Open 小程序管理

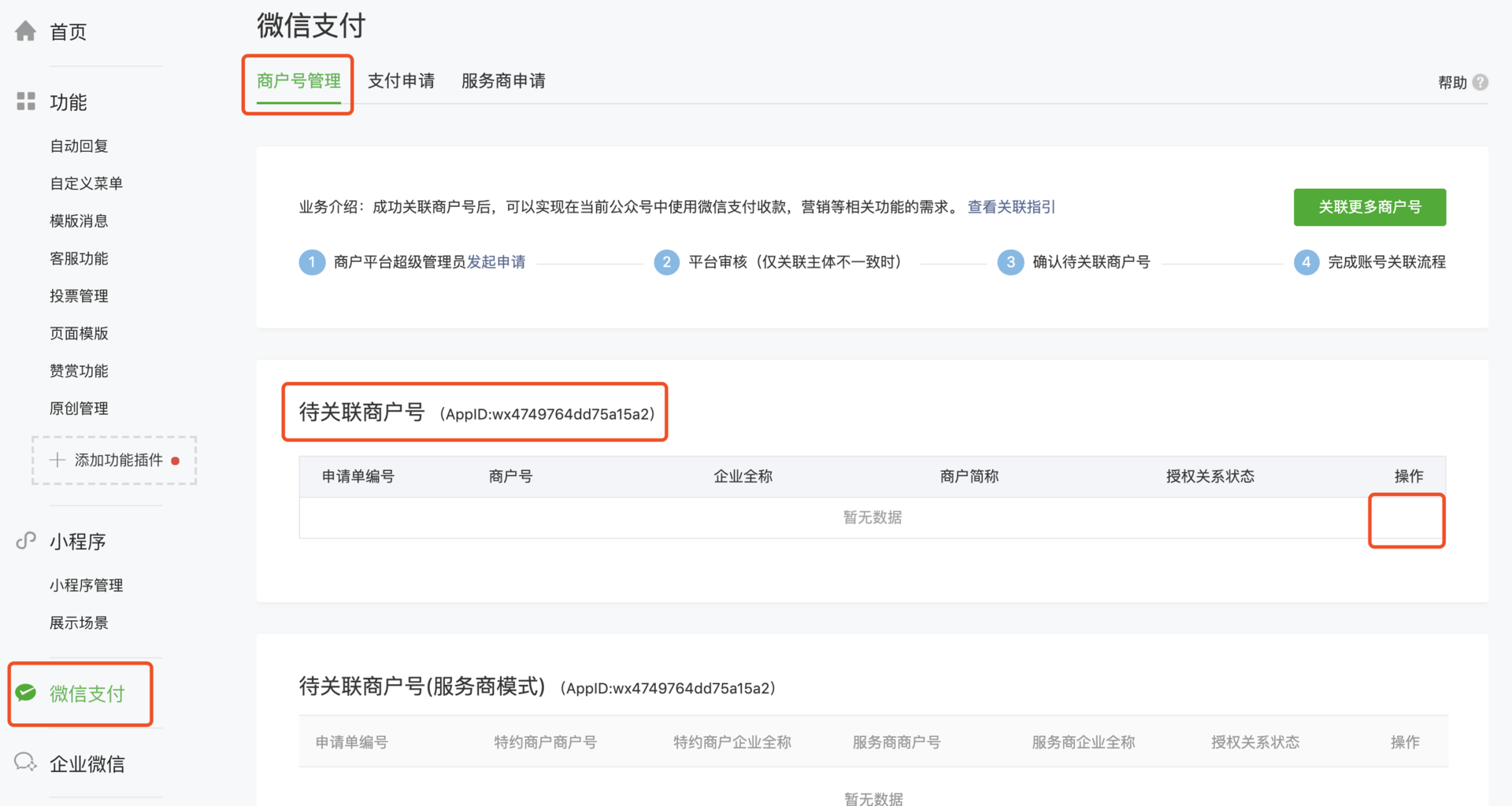click(x=86, y=586)
